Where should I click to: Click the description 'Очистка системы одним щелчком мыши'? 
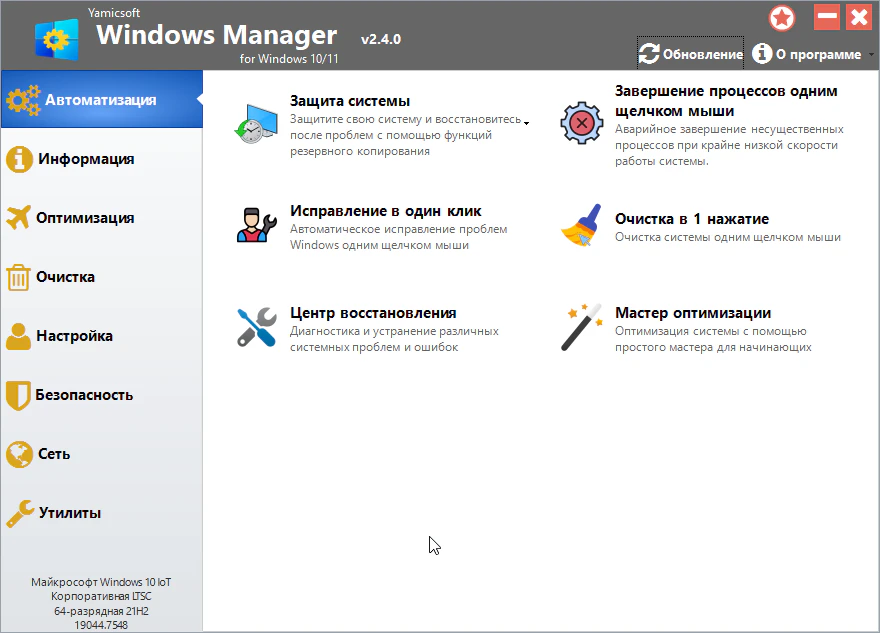tap(728, 237)
